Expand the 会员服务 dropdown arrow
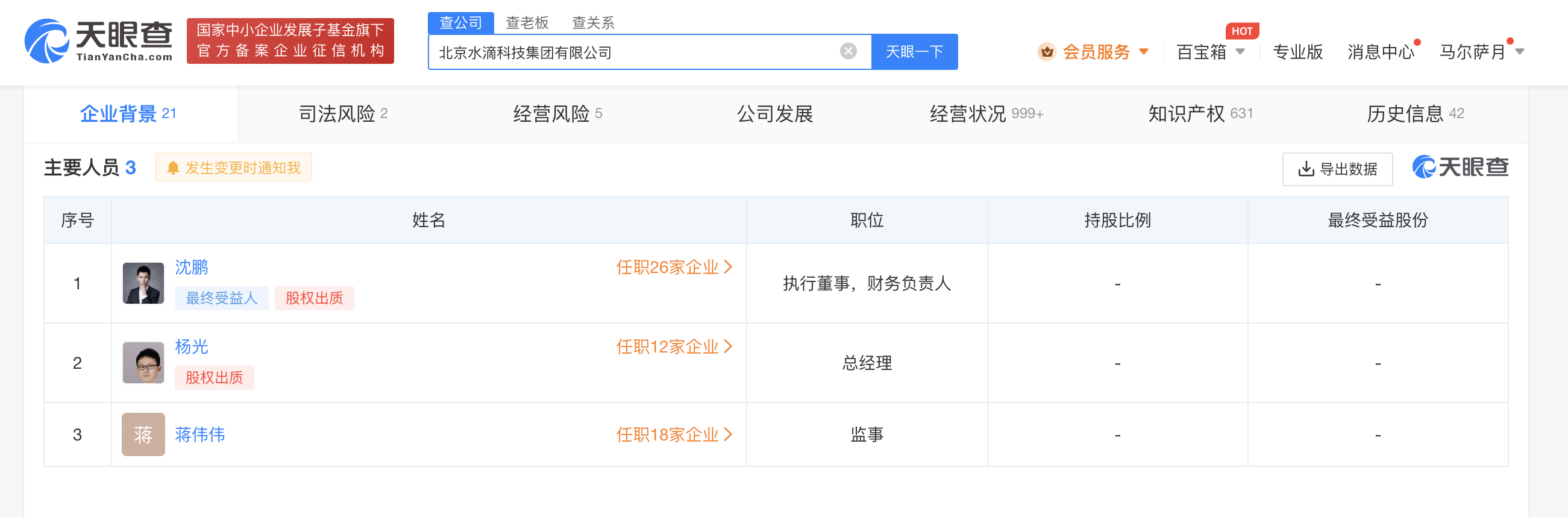Viewport: 1568px width, 517px height. pyautogui.click(x=1144, y=52)
